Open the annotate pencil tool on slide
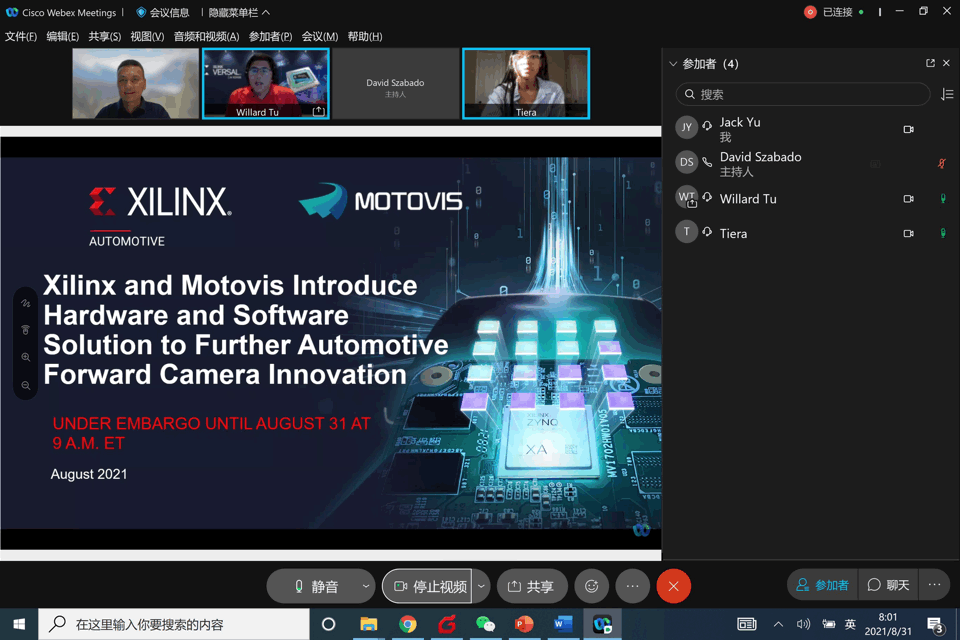The width and height of the screenshot is (960, 640). 26,303
